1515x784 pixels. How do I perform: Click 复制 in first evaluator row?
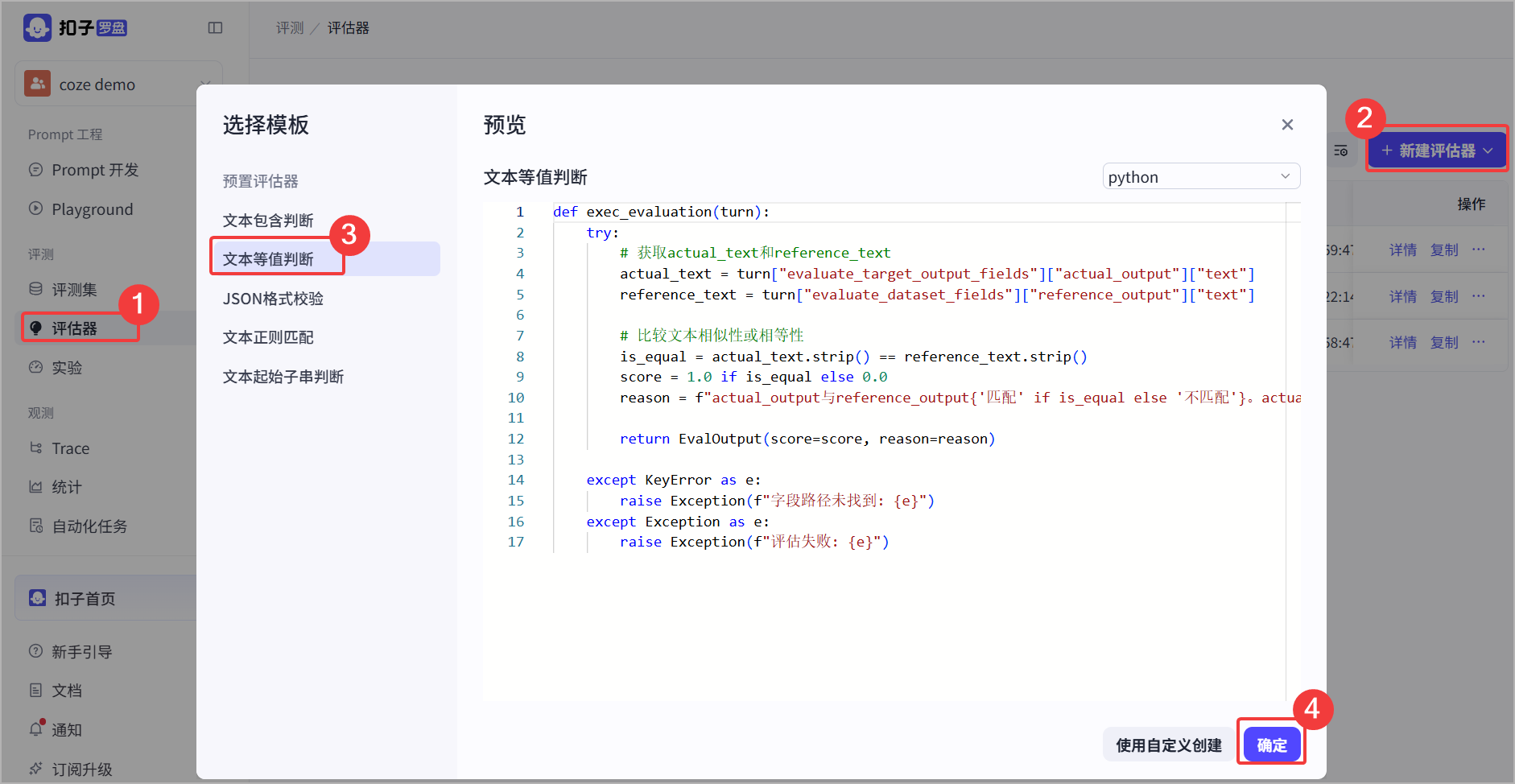pos(1444,250)
